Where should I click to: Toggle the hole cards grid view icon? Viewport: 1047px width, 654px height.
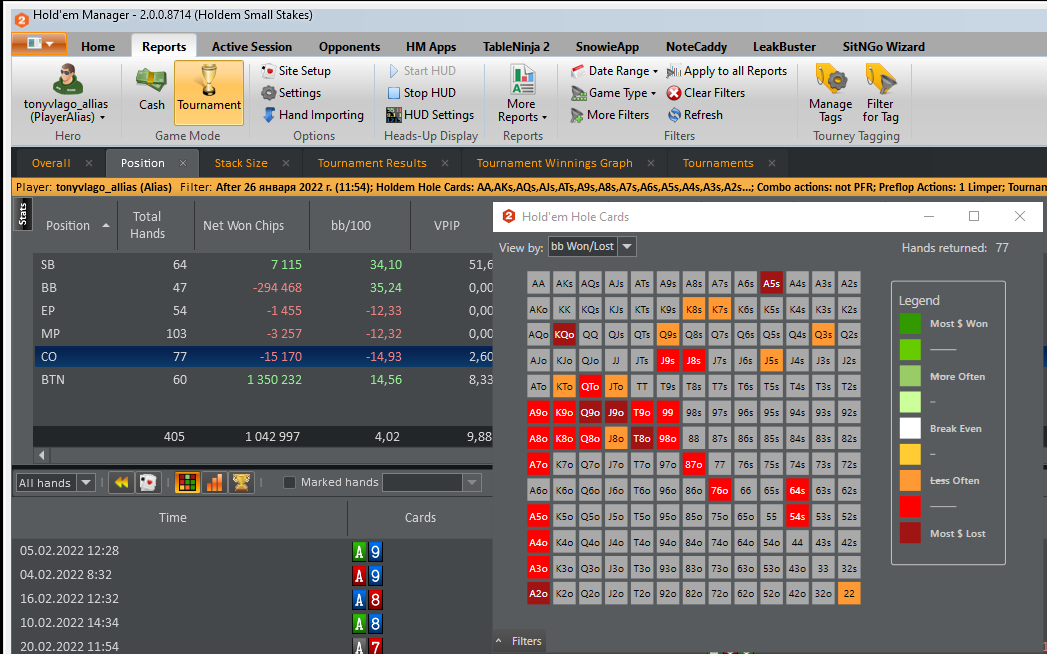[188, 482]
